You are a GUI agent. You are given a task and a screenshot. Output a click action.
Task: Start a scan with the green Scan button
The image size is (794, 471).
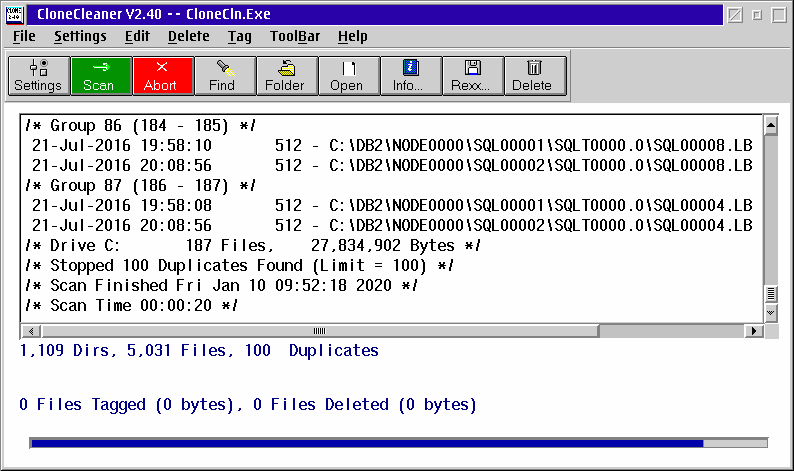click(101, 76)
